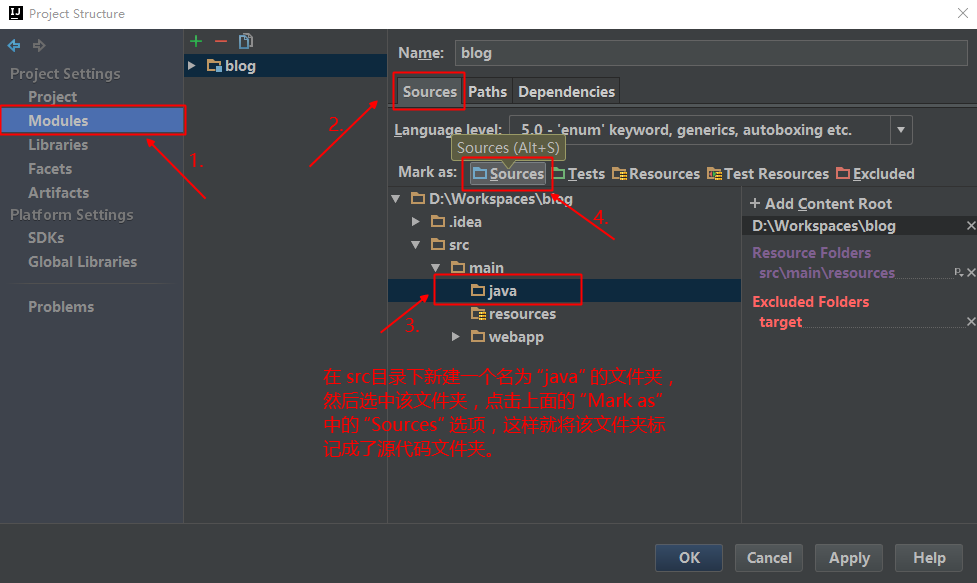Open properties for src\main\resources folder
This screenshot has width=977, height=583.
(x=957, y=273)
